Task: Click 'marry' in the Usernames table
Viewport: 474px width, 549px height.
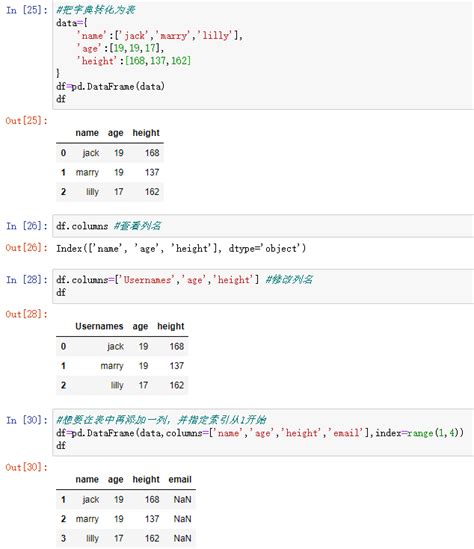Action: (x=112, y=366)
